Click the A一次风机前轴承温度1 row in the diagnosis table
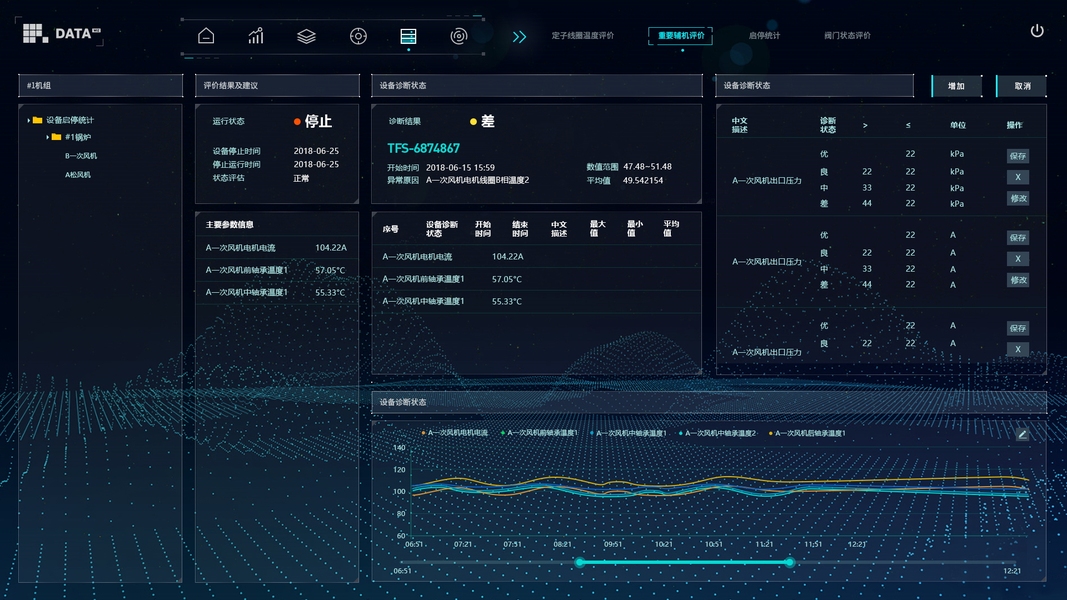Screen dimensions: 1067x600 (536, 279)
